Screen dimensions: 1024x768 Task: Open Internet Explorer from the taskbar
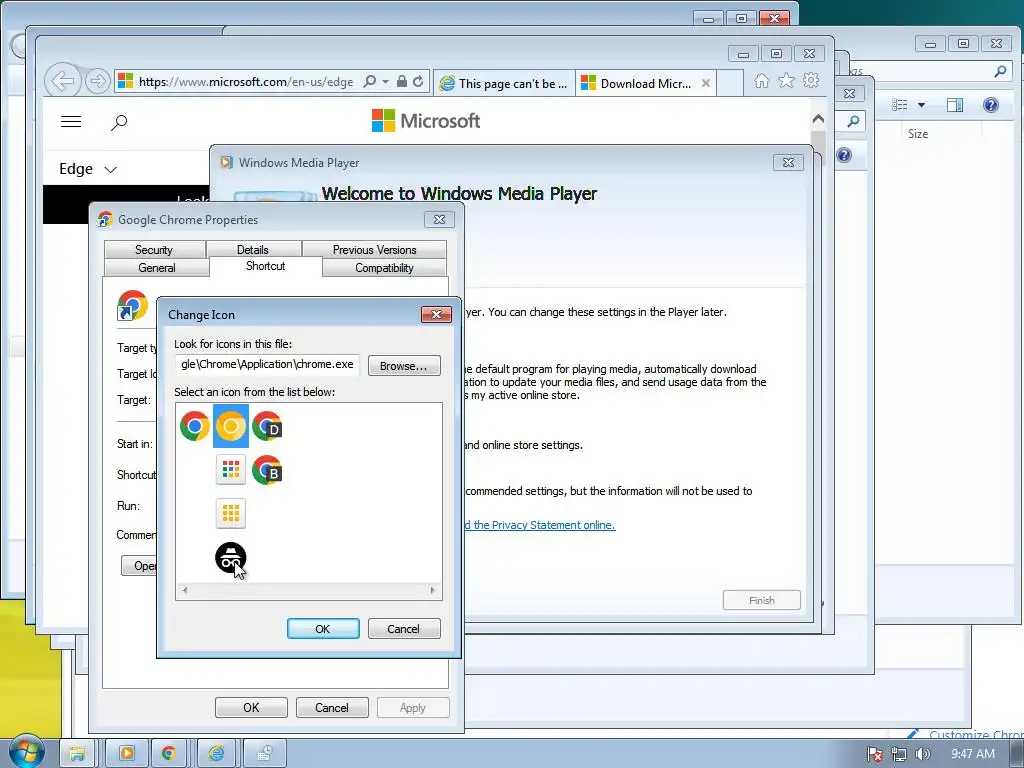216,754
